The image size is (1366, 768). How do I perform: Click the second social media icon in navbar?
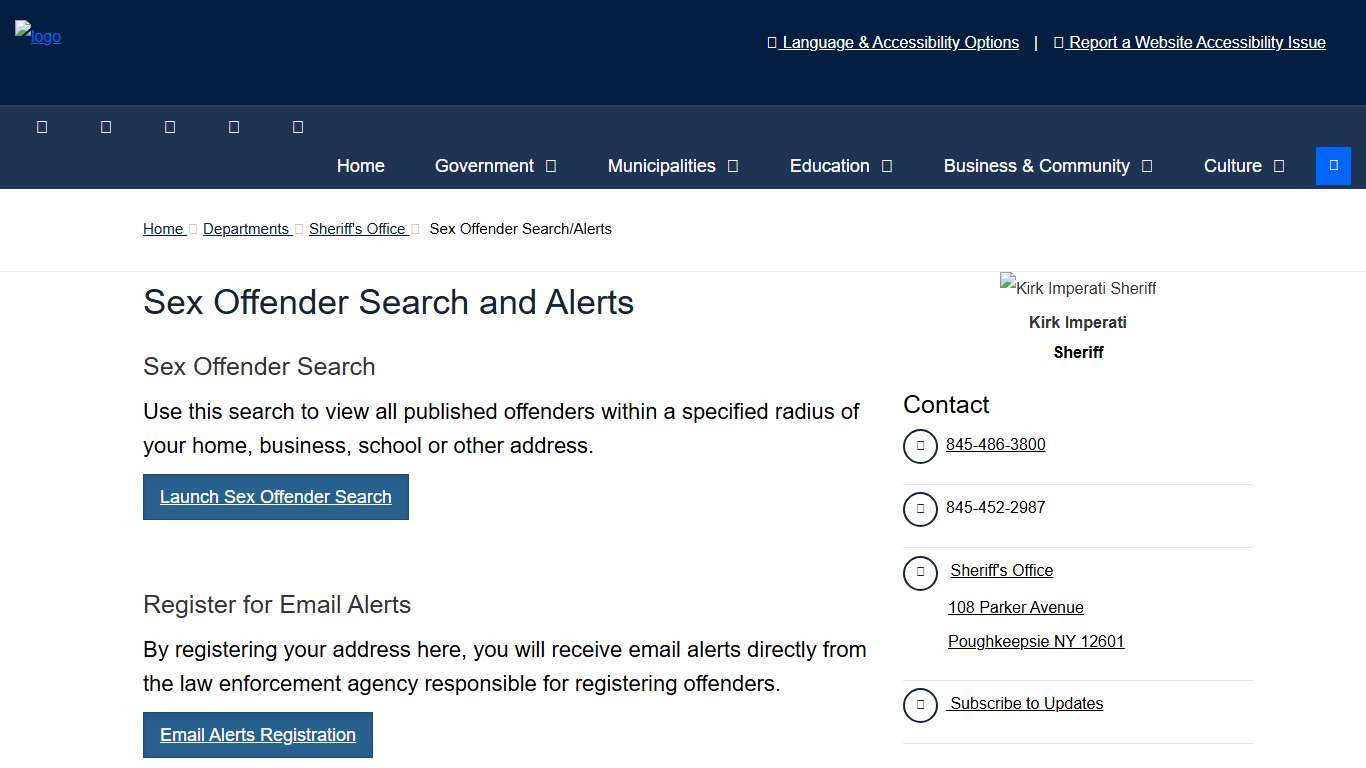click(x=106, y=126)
